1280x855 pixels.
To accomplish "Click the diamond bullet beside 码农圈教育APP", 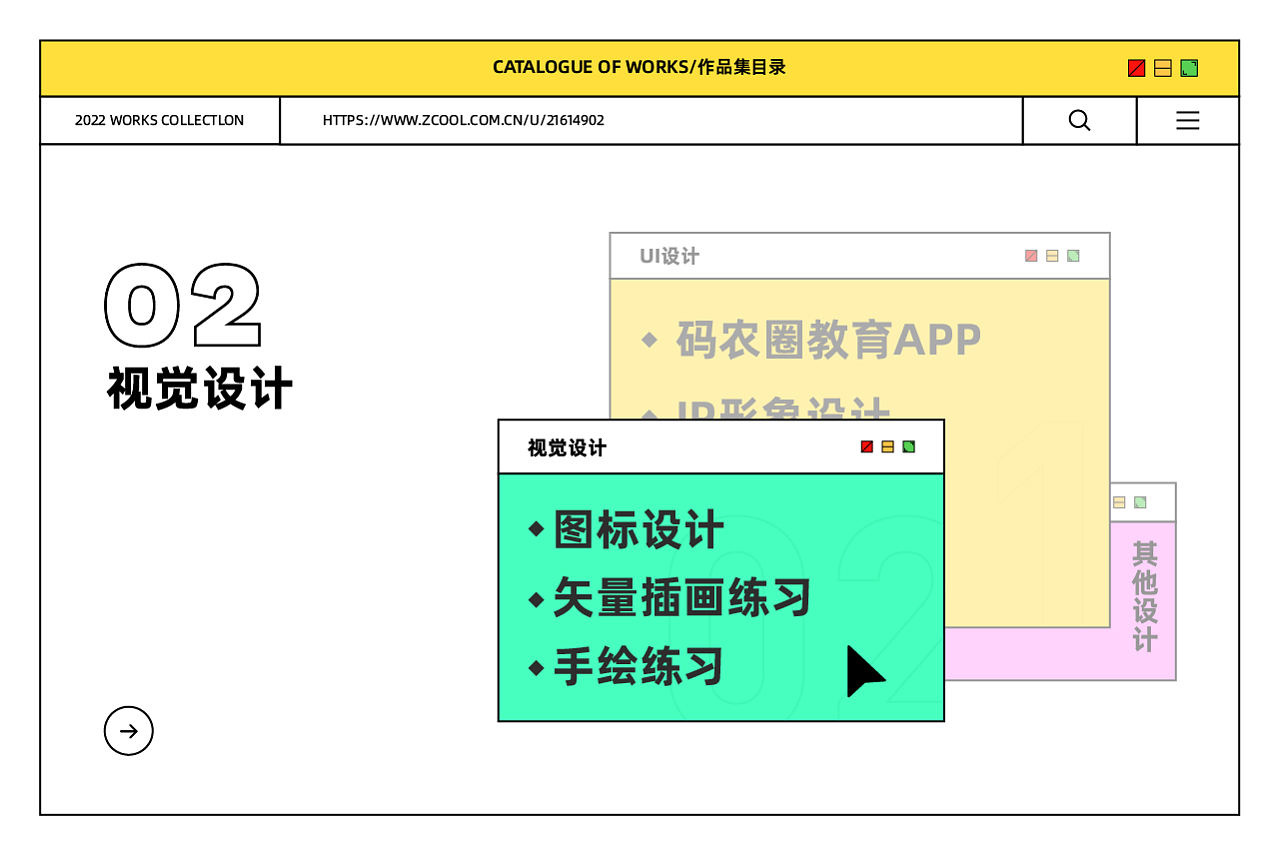I will [650, 340].
